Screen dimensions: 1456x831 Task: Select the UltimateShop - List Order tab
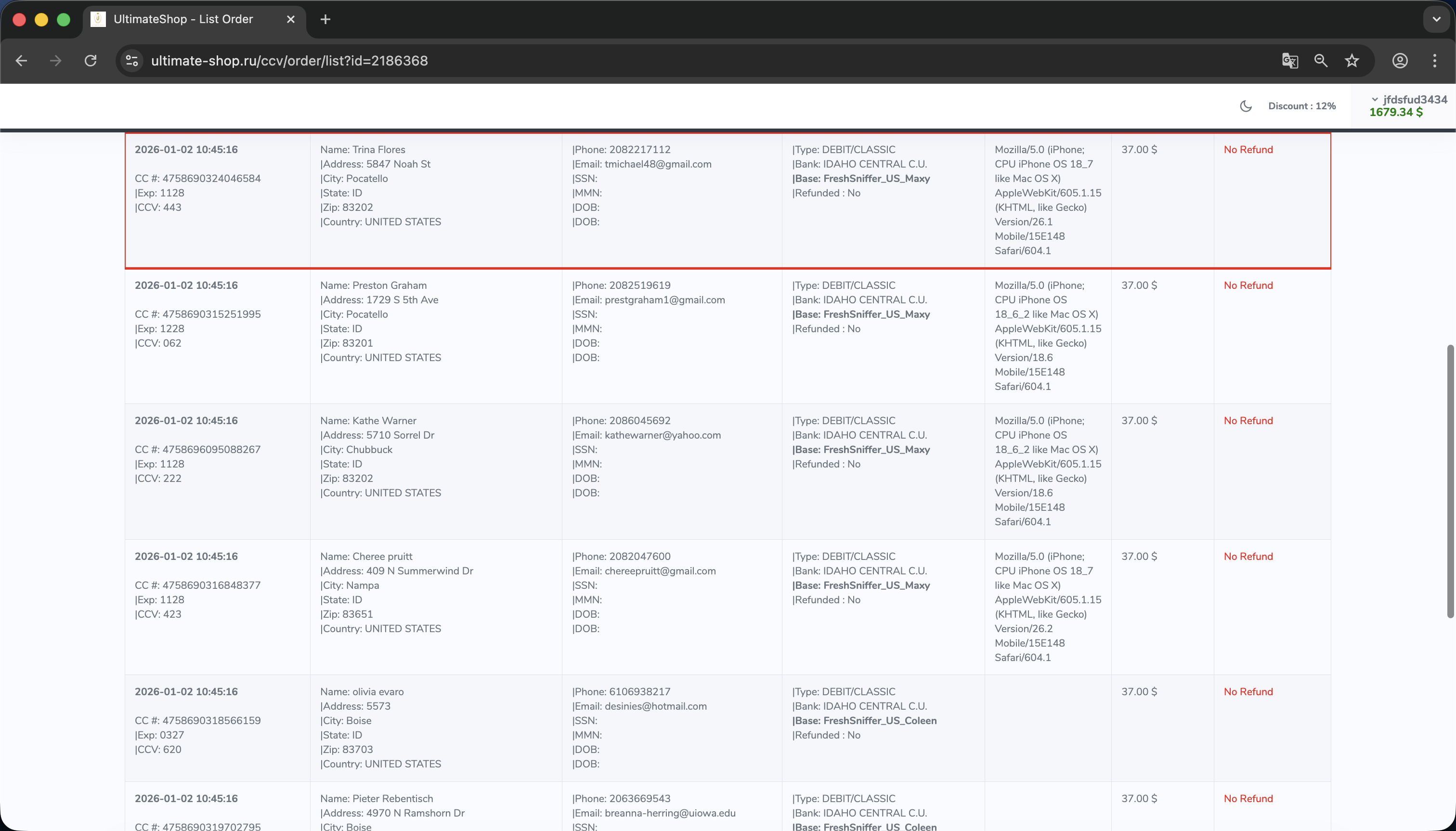[x=182, y=19]
